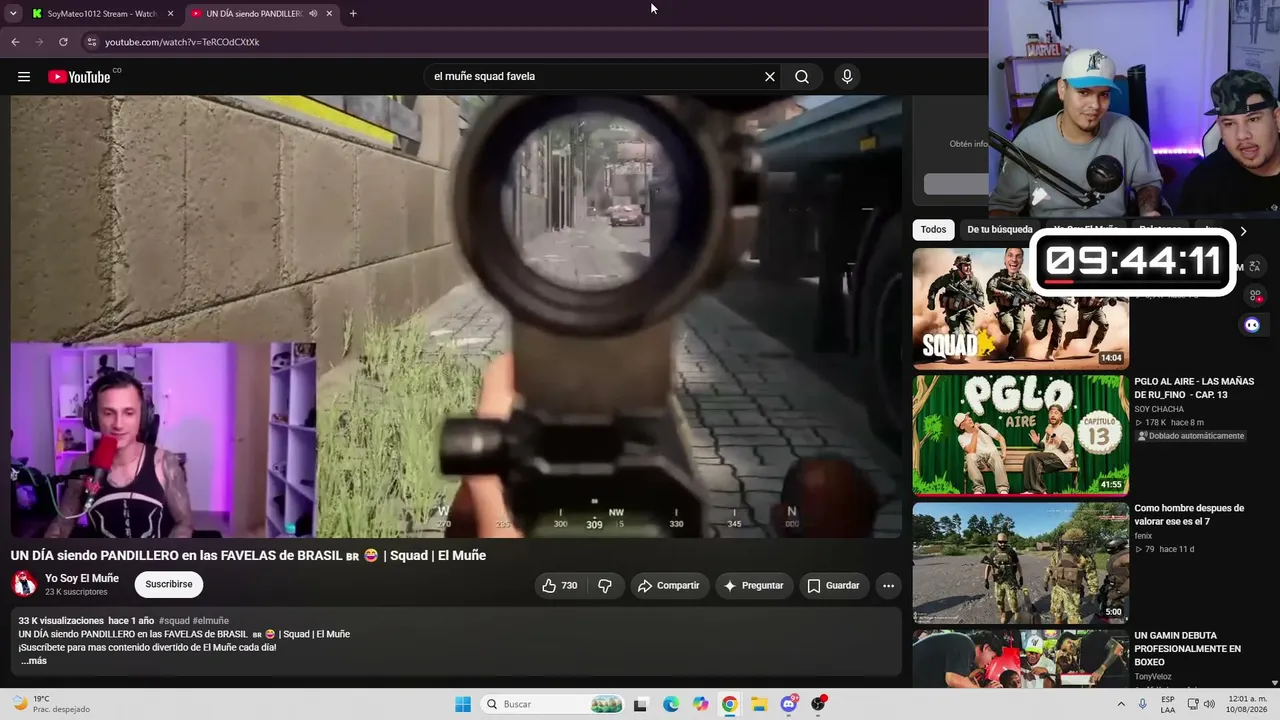Open the weather widget showing 19°C

[50, 704]
